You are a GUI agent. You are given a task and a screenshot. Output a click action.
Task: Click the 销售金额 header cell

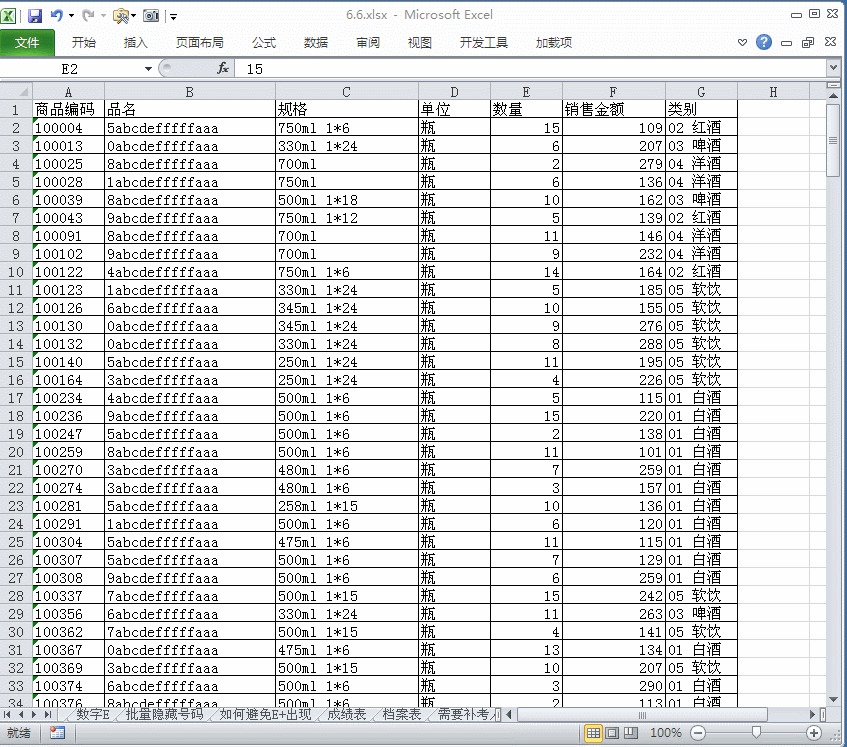(614, 110)
